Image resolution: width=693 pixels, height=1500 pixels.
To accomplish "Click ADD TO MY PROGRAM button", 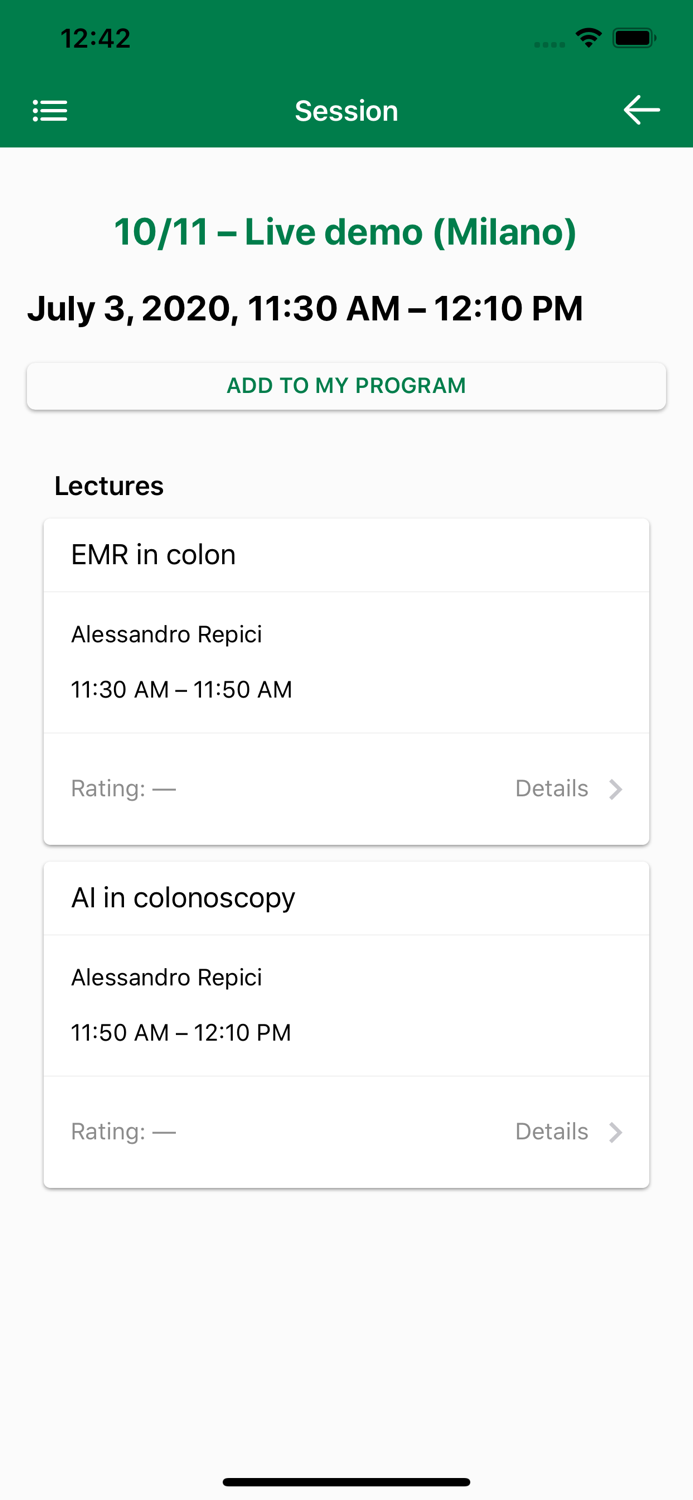I will pos(346,386).
